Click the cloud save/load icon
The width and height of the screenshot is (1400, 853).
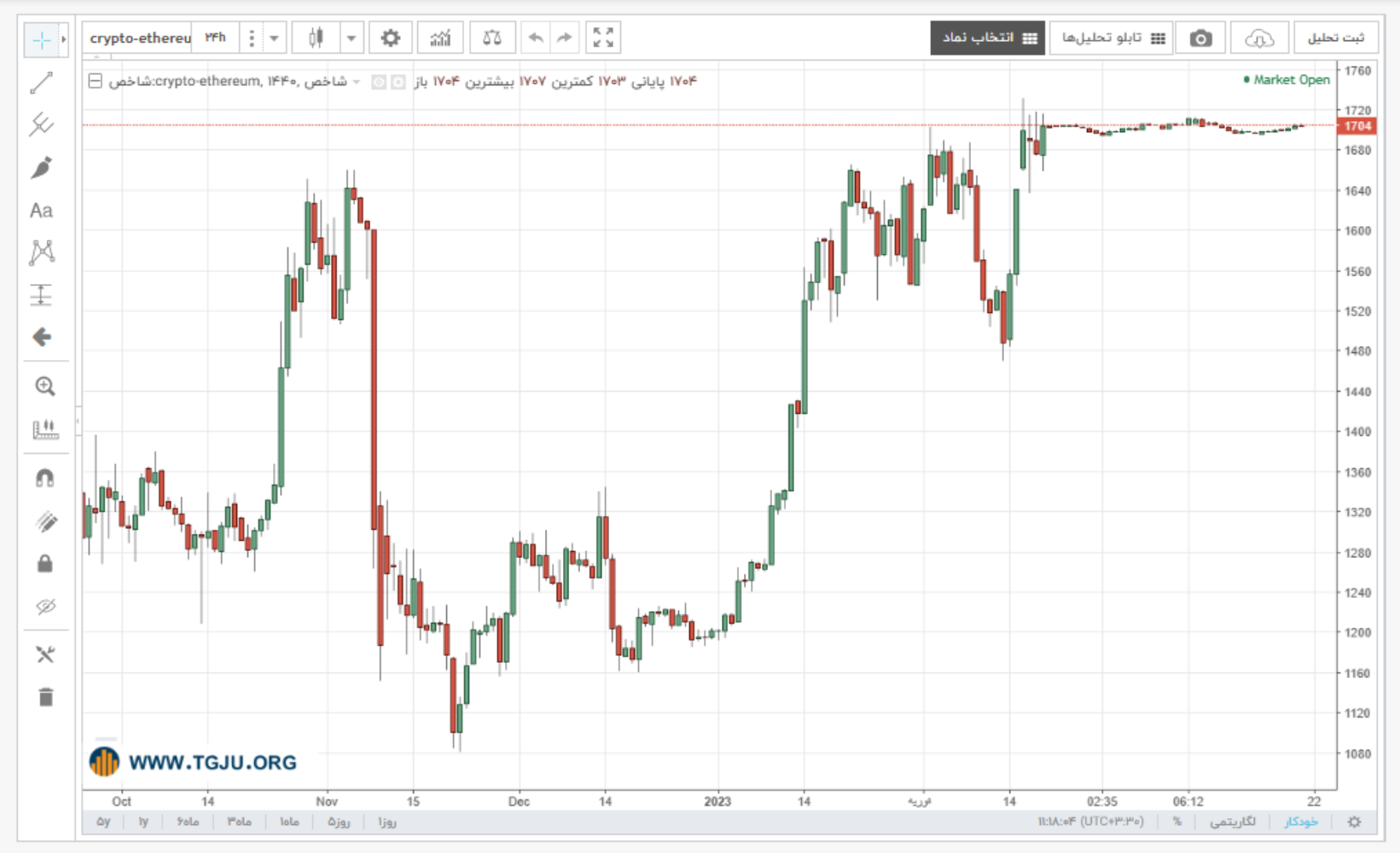tap(1259, 38)
